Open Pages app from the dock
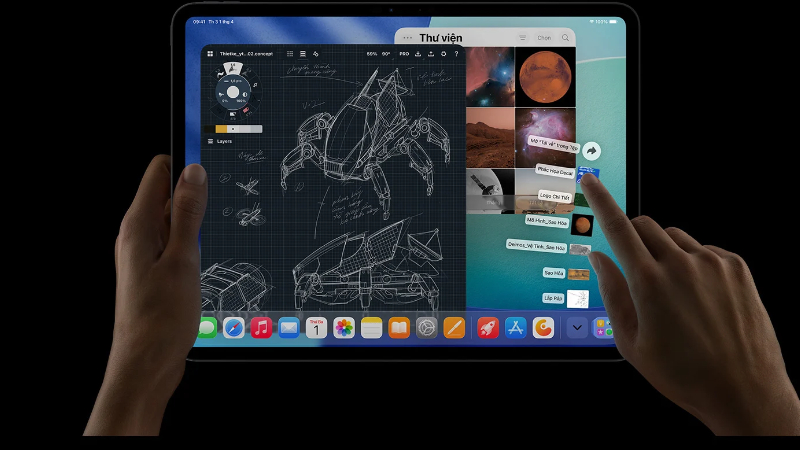 pyautogui.click(x=454, y=328)
